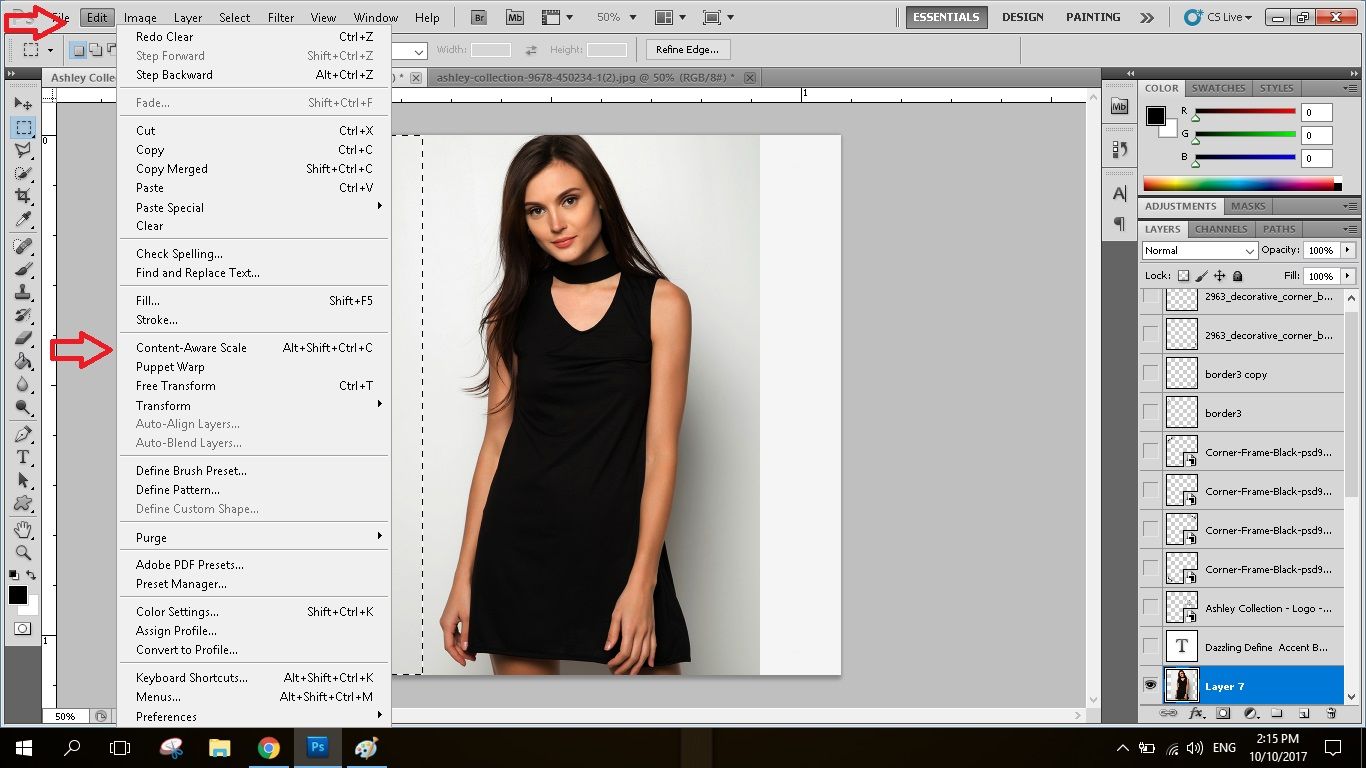Select the Hand tool
Screen dimensions: 1366x768
23,529
